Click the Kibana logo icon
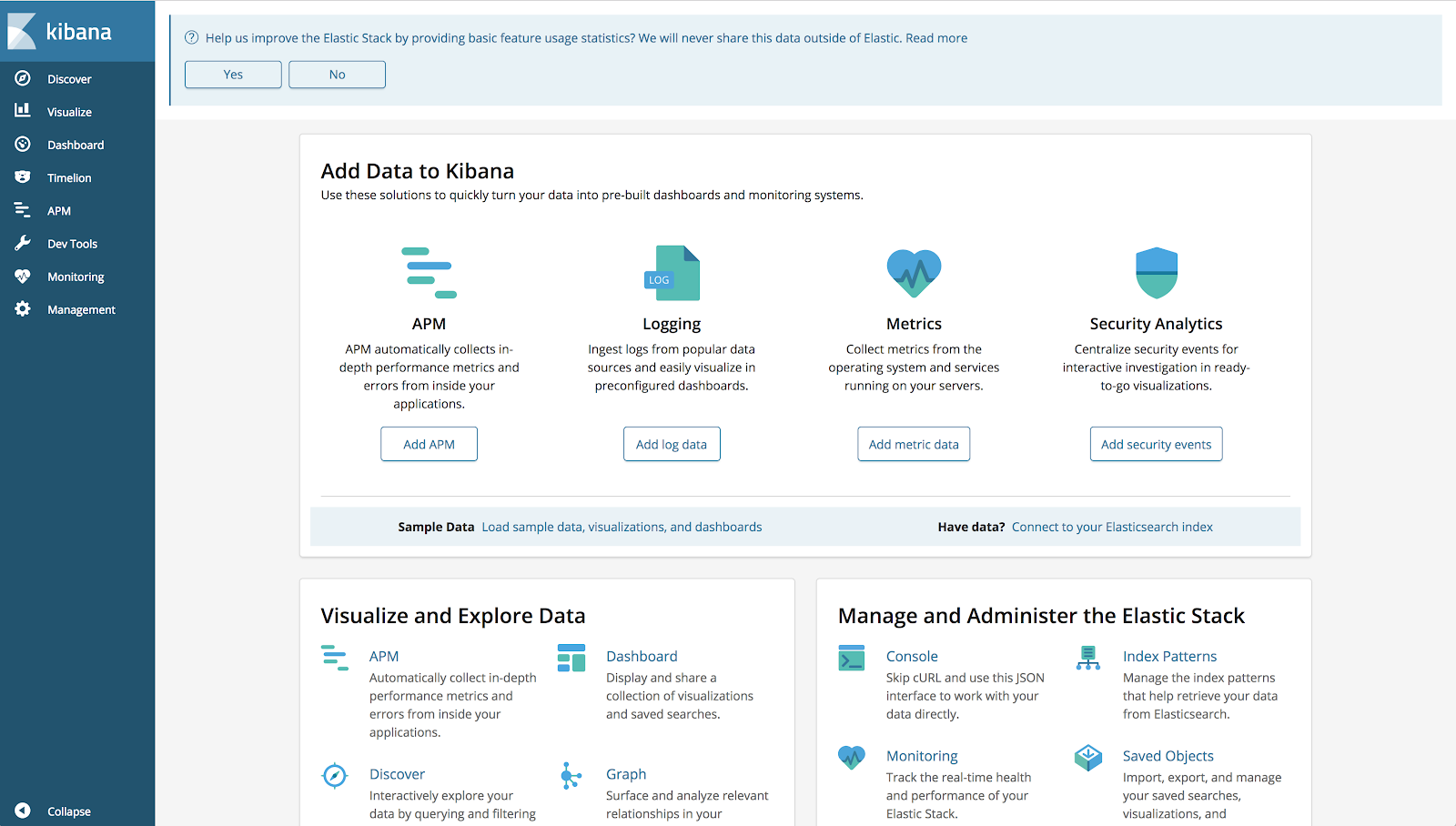Screen dimensions: 1456x826 pyautogui.click(x=22, y=32)
